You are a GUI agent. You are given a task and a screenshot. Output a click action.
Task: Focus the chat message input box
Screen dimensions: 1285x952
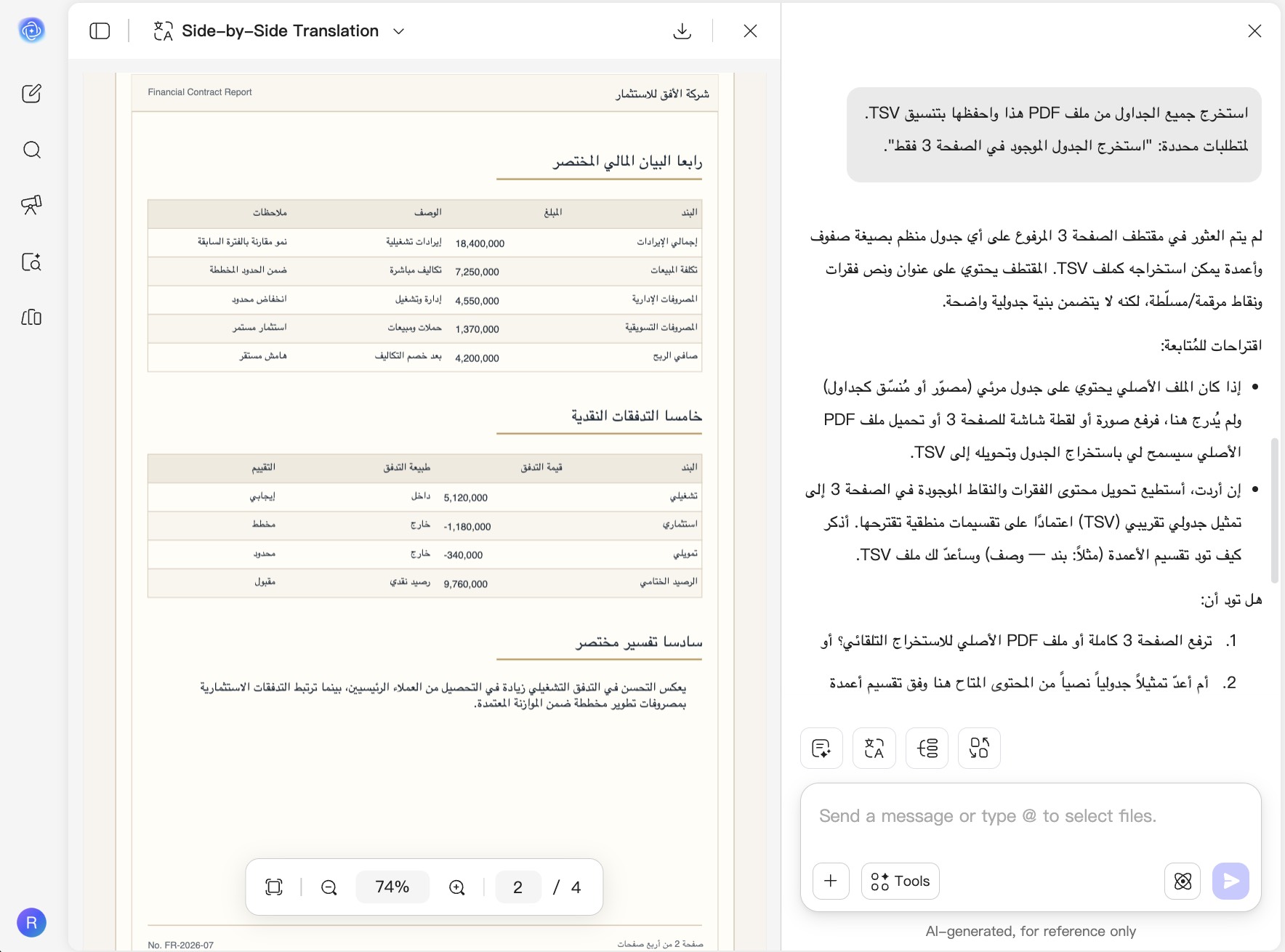point(1031,817)
